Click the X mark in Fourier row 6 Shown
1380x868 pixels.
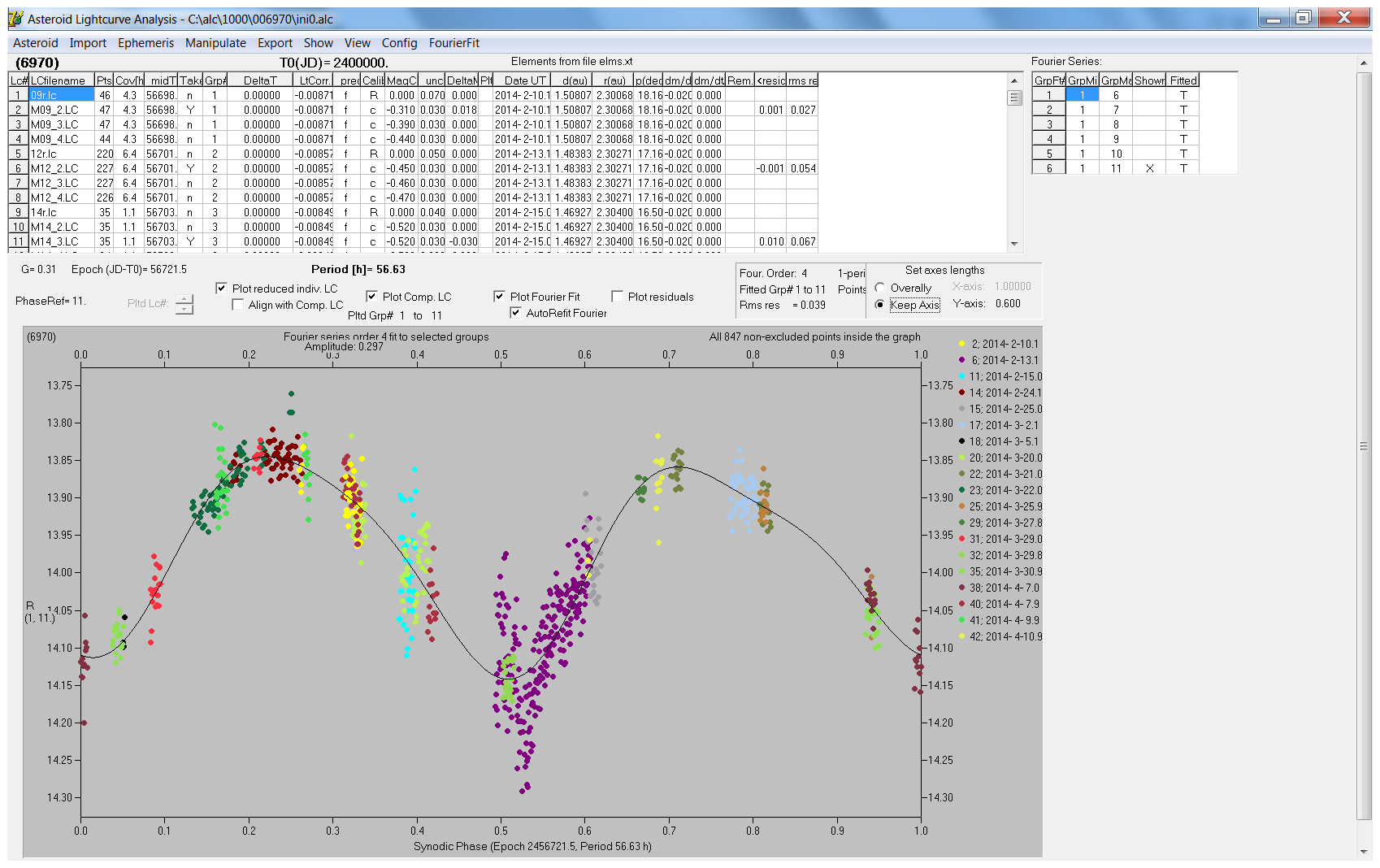1149,168
